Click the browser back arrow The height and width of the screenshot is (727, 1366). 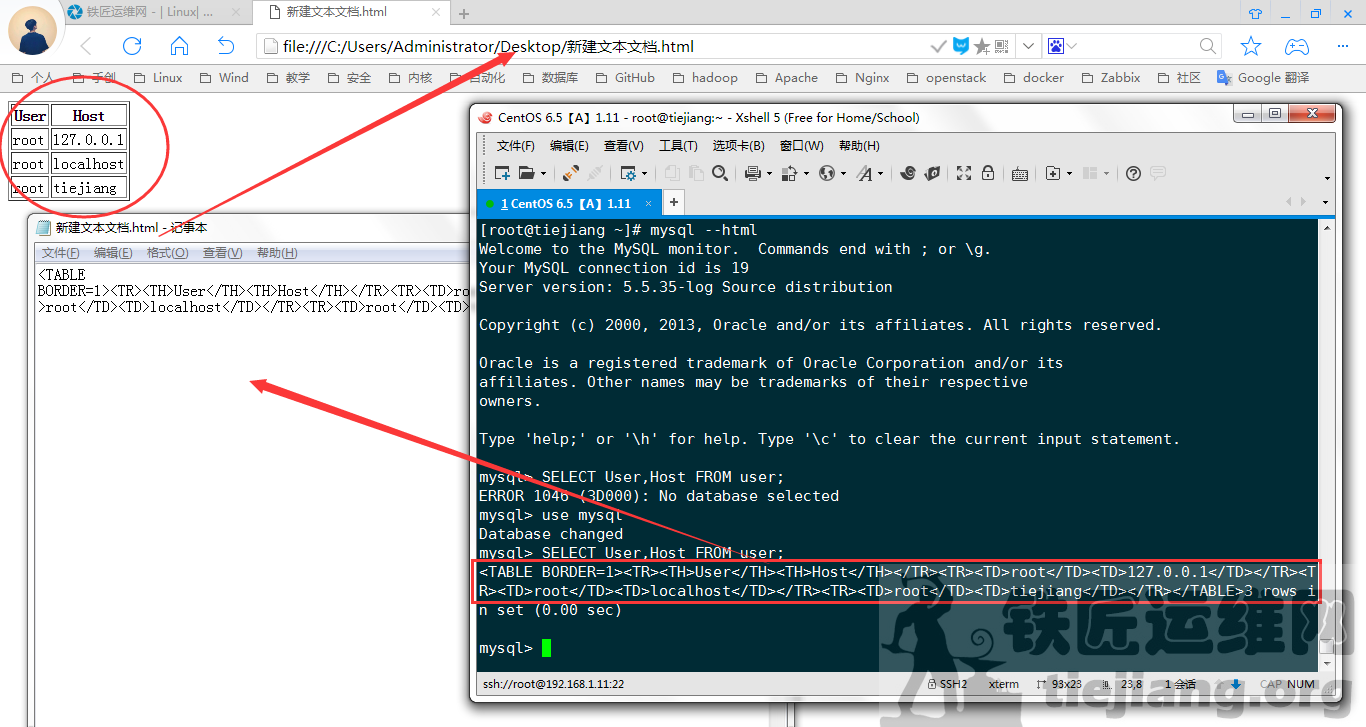[x=86, y=46]
